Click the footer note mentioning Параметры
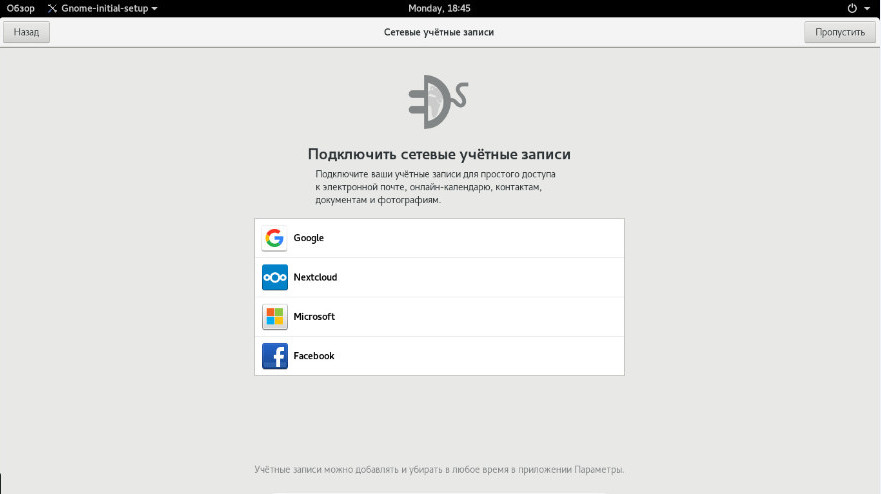Image resolution: width=881 pixels, height=494 pixels. (x=439, y=469)
